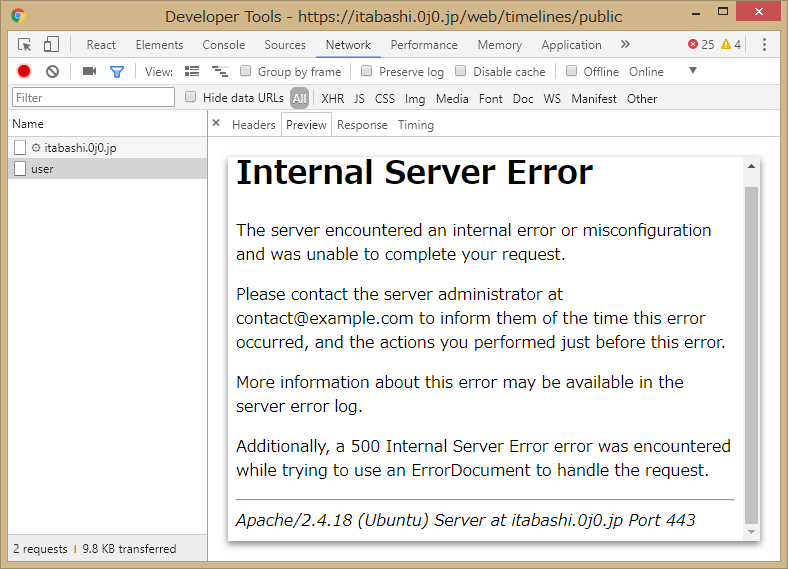Screen dimensions: 788x569
Task: Open the network throttling dropdown arrow
Action: [x=692, y=72]
